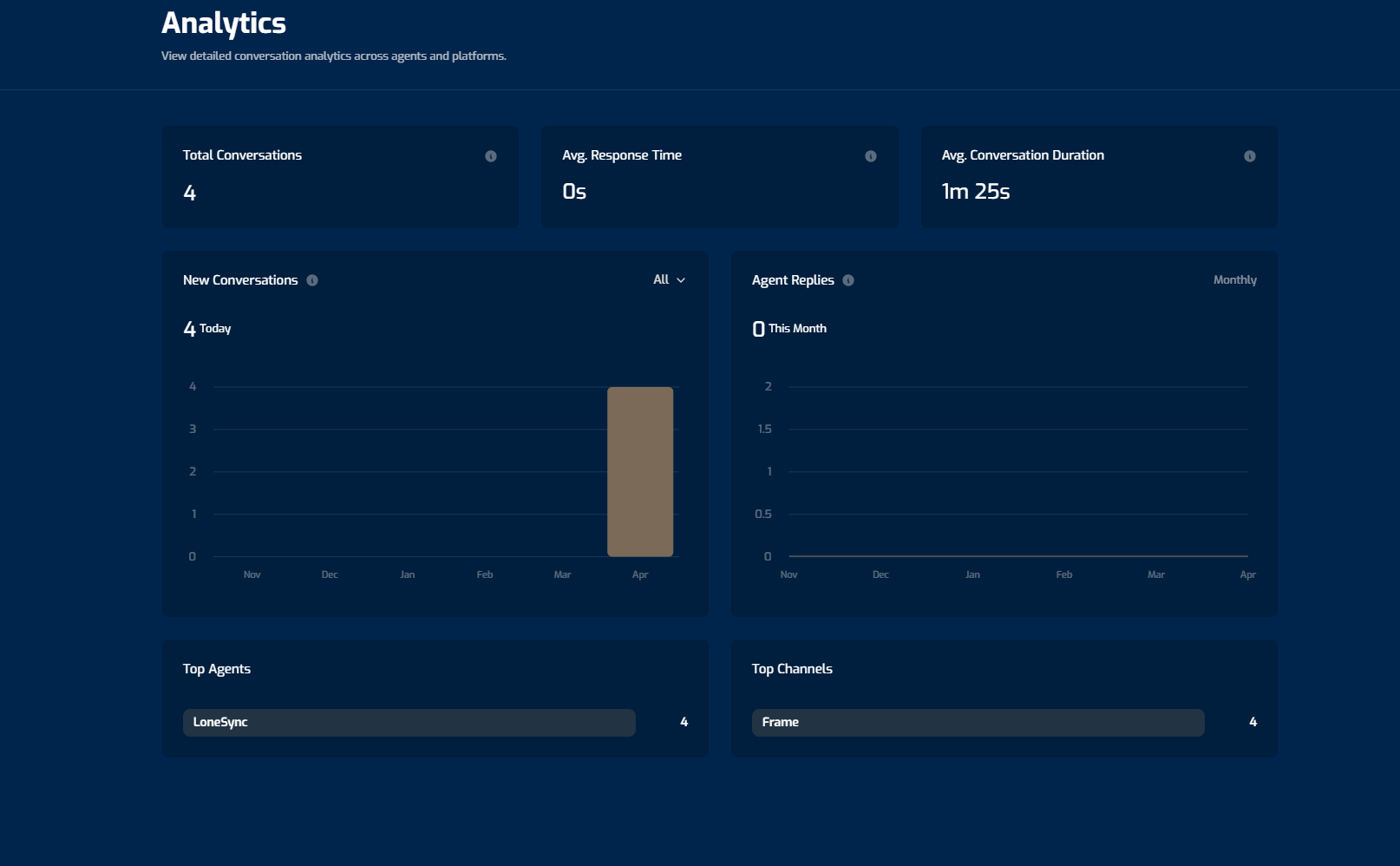Click info icon on Avg. Response Time card

click(x=871, y=156)
